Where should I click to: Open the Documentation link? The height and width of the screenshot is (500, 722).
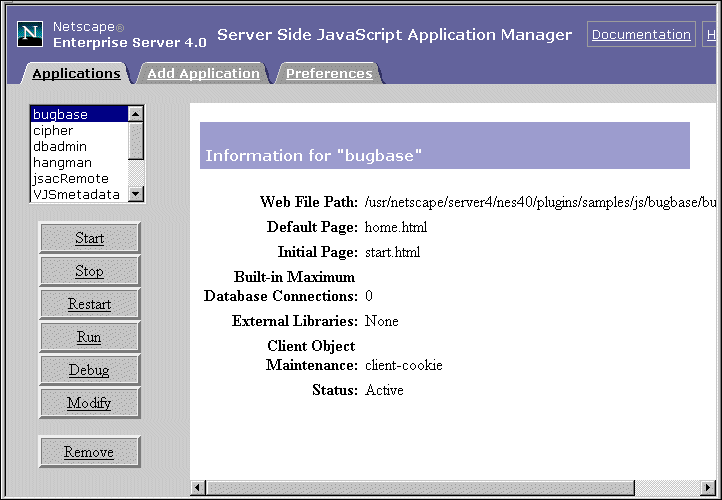coord(641,34)
